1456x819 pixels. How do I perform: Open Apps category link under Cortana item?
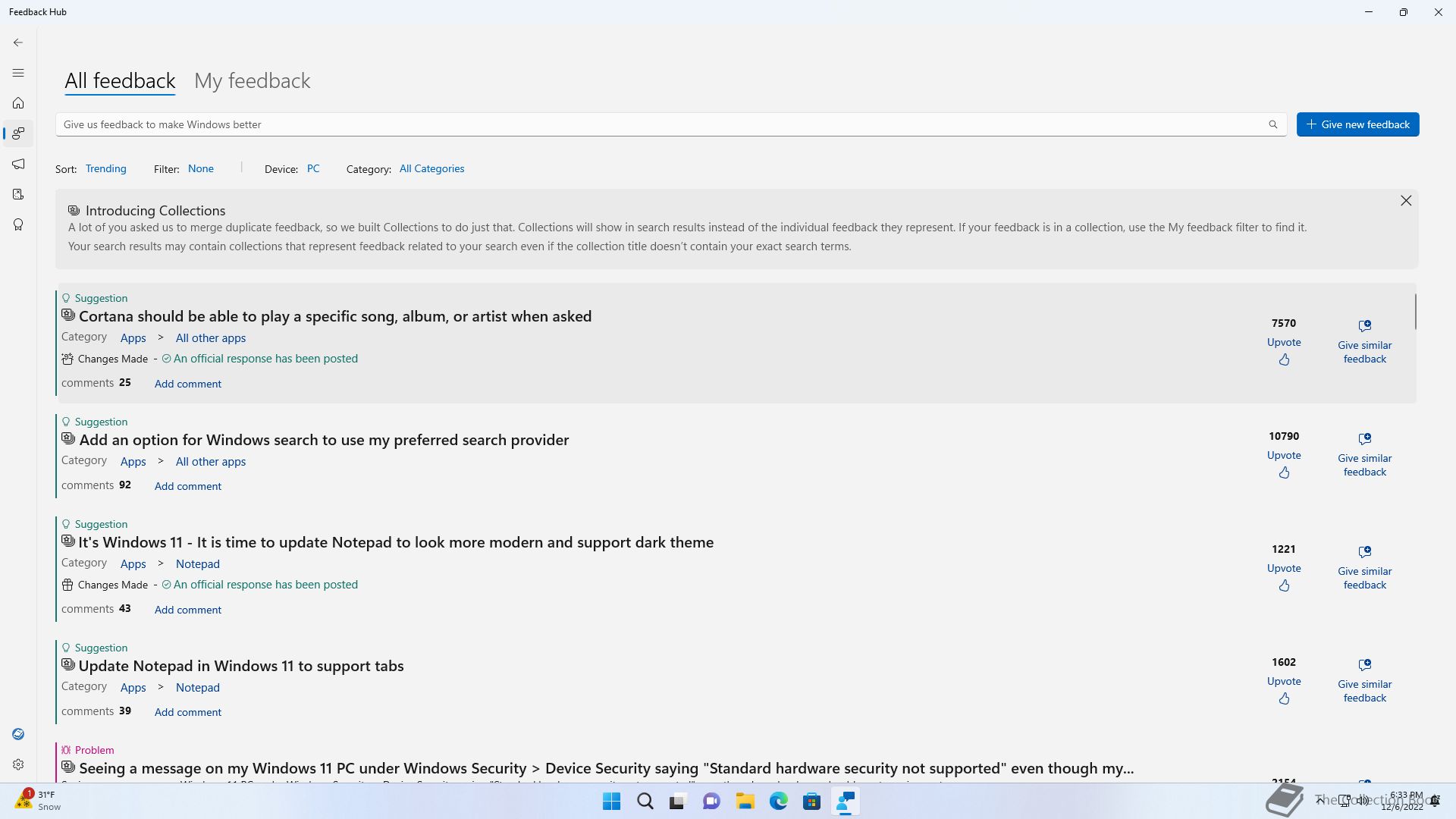pos(133,338)
